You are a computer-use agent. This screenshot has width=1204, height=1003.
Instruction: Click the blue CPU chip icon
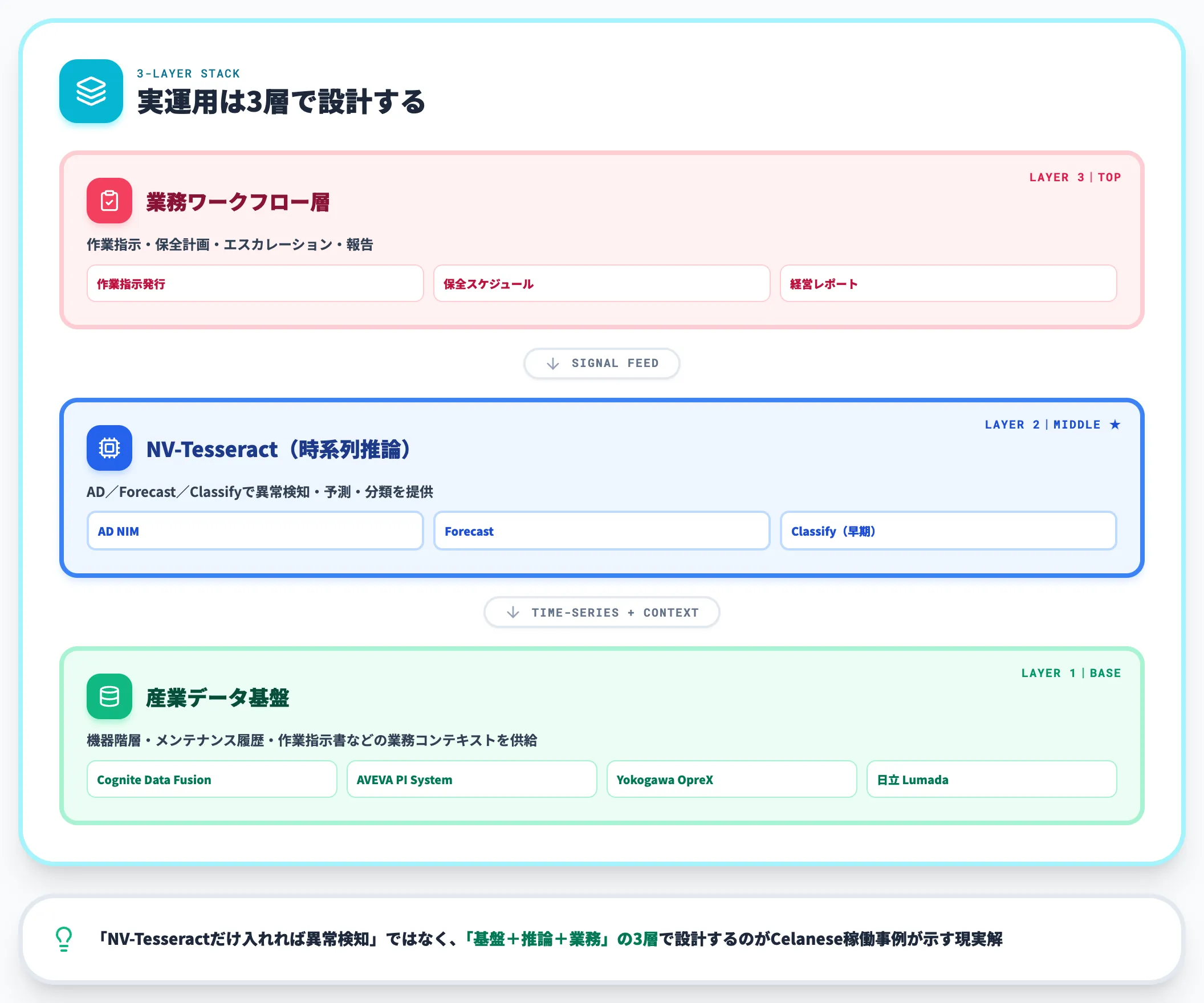tap(109, 447)
